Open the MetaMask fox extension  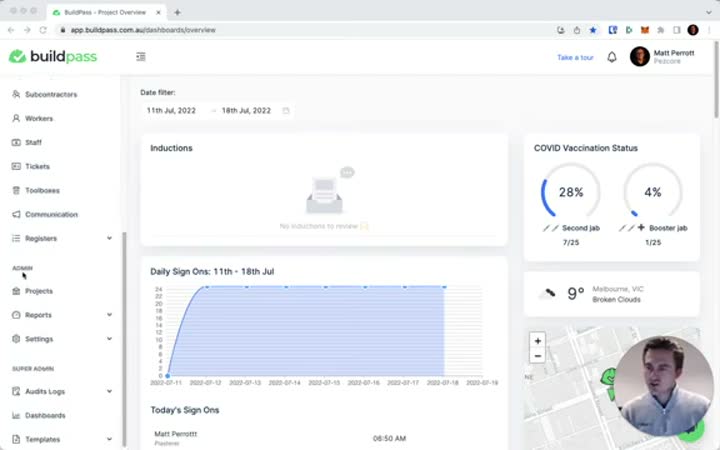point(645,30)
